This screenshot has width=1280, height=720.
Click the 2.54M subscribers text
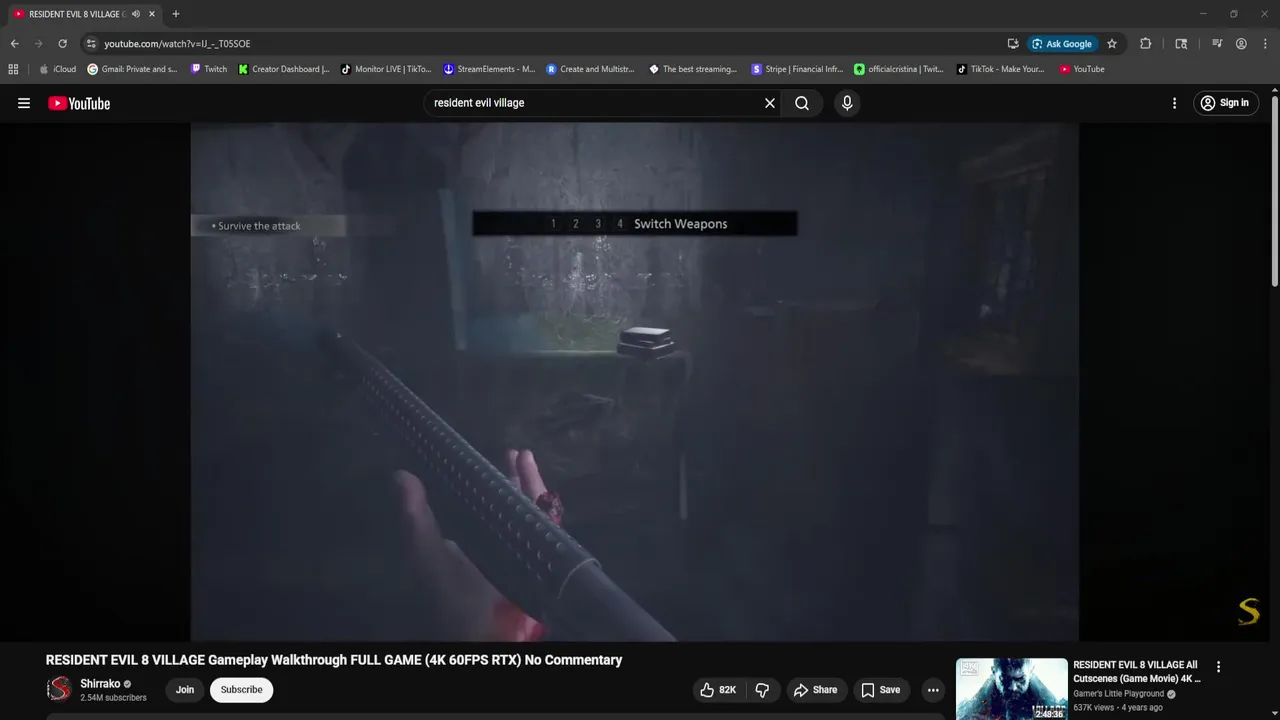[113, 698]
